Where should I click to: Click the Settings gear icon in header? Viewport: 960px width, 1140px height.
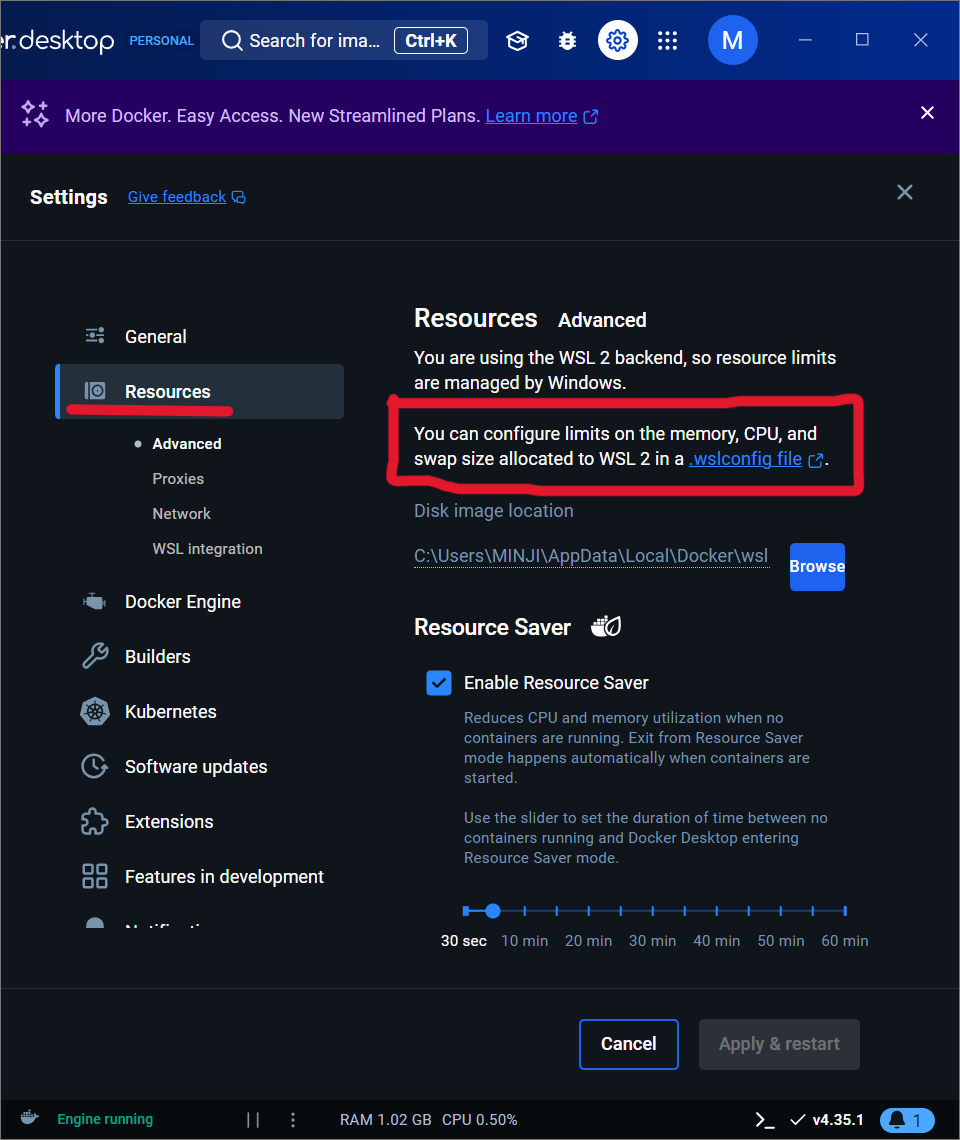coord(617,40)
